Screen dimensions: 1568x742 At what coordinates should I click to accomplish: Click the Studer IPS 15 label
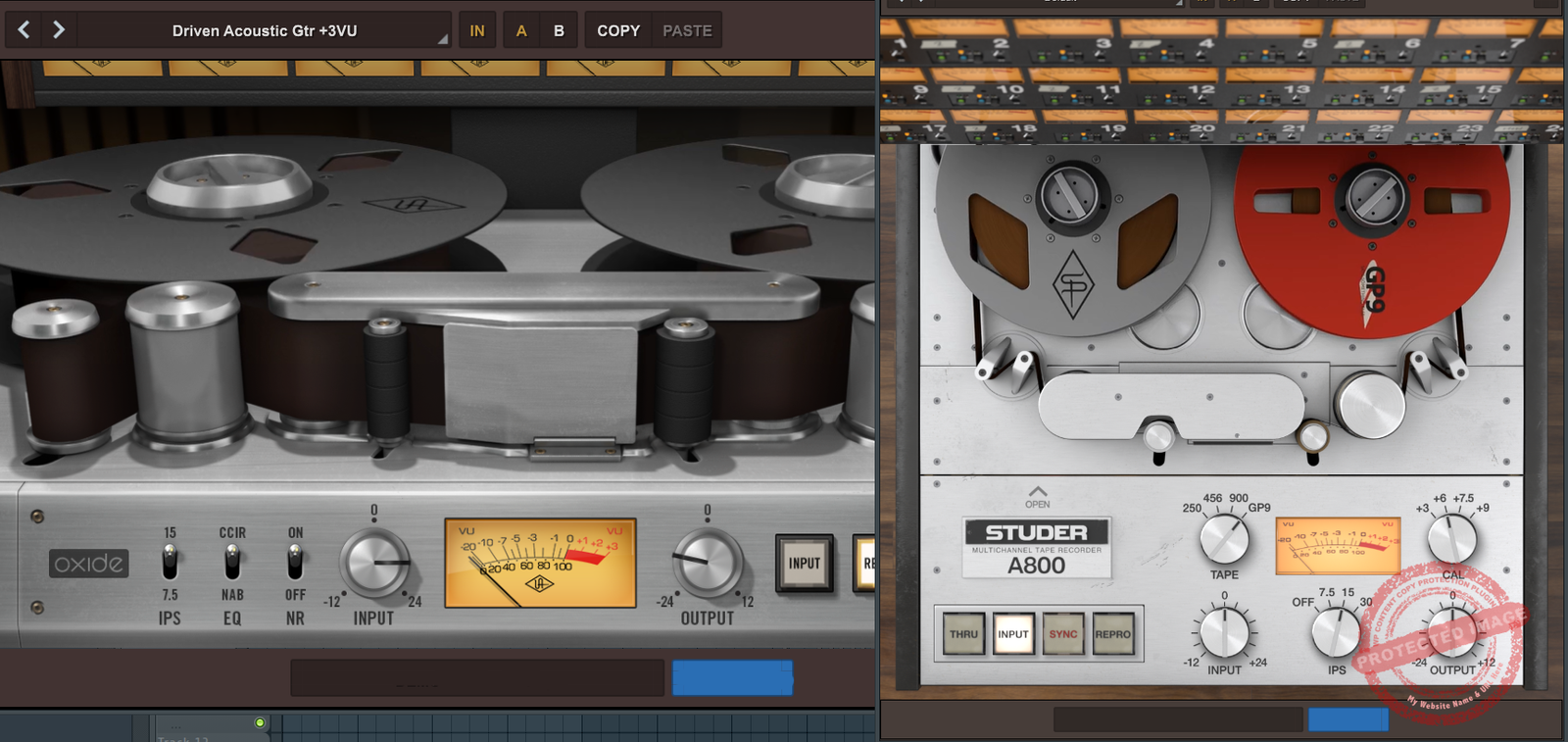pyautogui.click(x=1347, y=592)
